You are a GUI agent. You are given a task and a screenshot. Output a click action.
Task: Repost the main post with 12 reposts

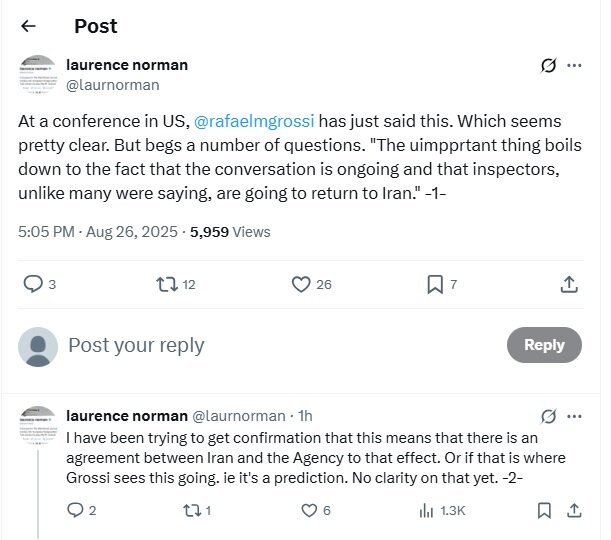tap(167, 284)
